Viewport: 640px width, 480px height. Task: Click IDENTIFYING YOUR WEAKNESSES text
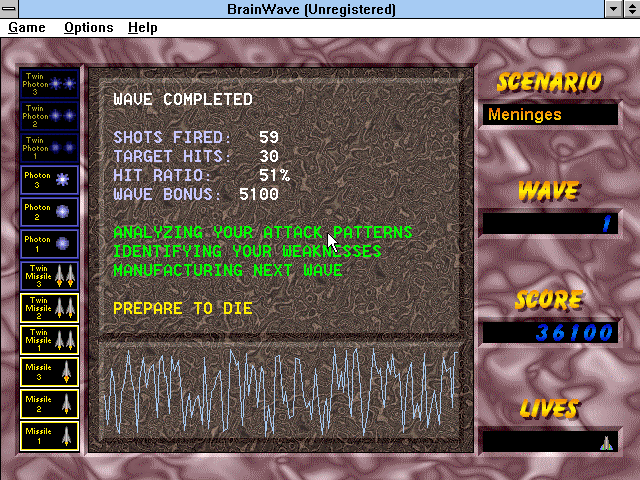click(x=247, y=251)
